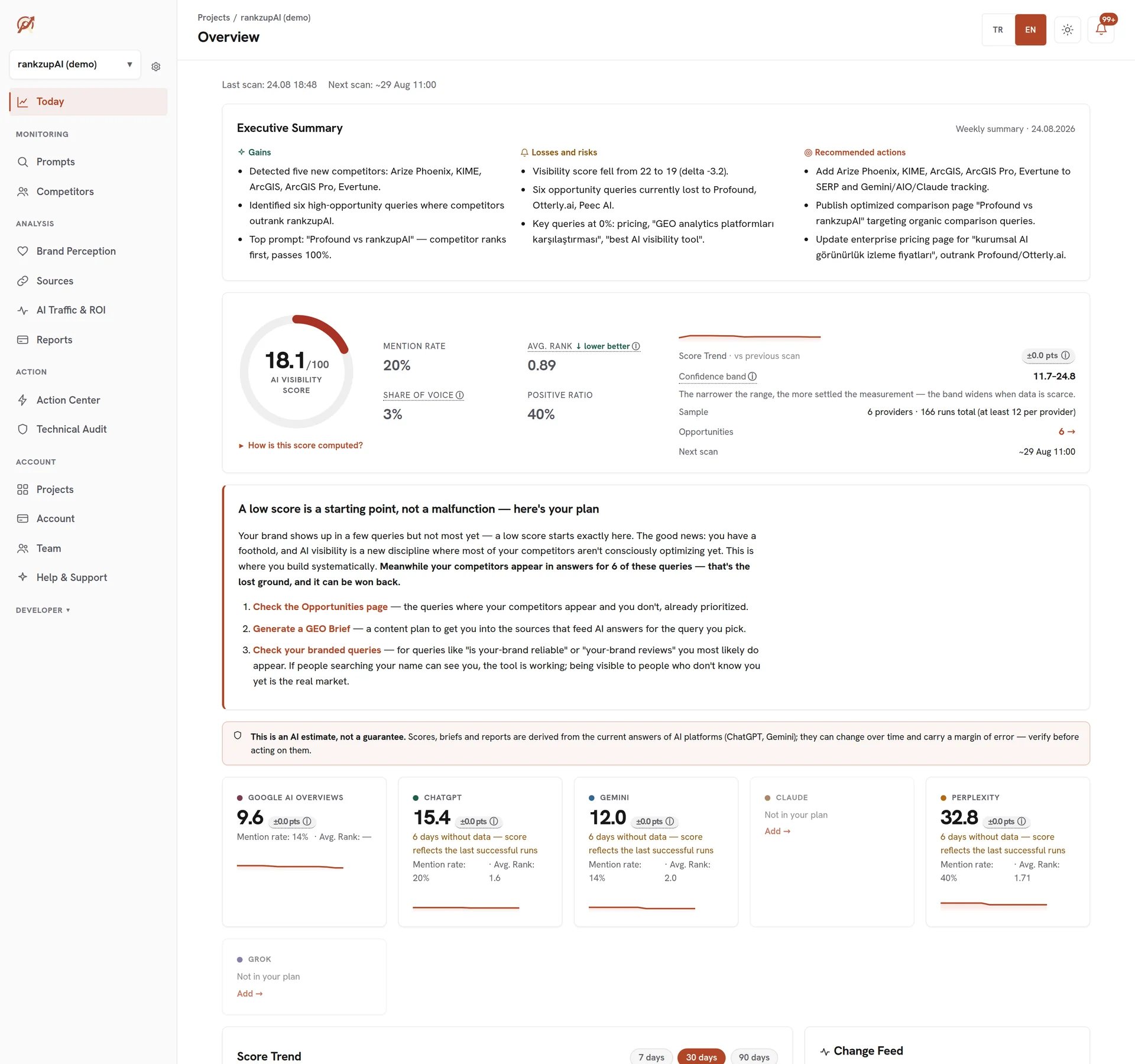Click Add link in Grok card
Image resolution: width=1135 pixels, height=1064 pixels.
click(x=249, y=994)
